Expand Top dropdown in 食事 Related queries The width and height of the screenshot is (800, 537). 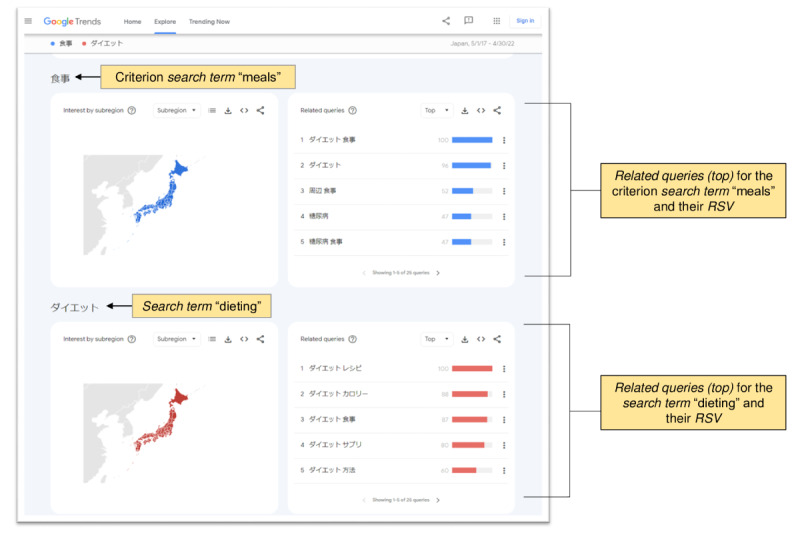[435, 111]
